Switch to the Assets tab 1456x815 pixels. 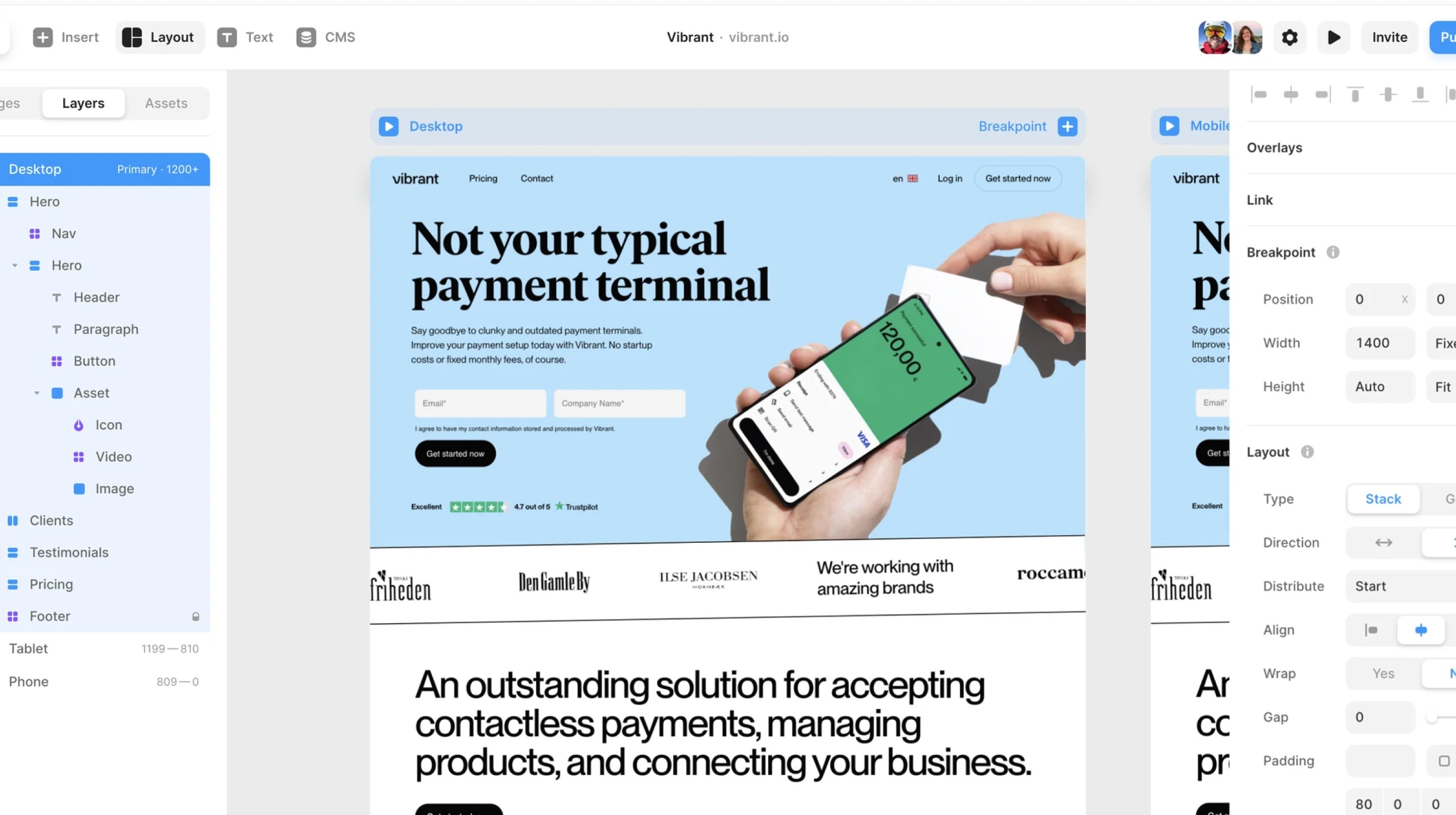165,103
